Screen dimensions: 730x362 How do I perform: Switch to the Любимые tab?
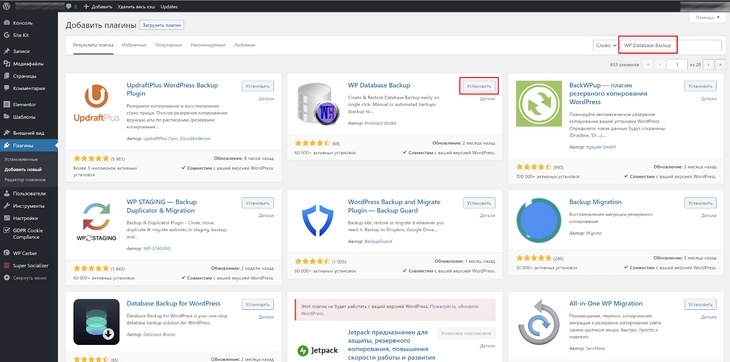pos(244,45)
